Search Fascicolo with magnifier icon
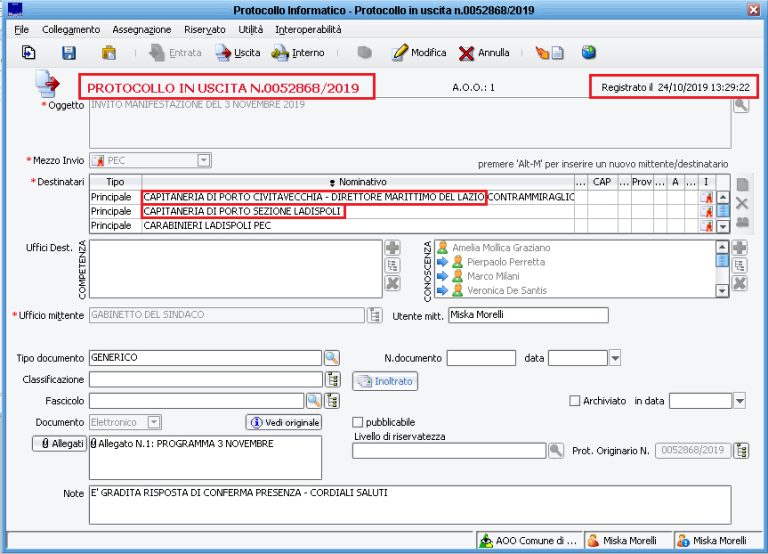Screen dimensions: 768x554 click(314, 401)
